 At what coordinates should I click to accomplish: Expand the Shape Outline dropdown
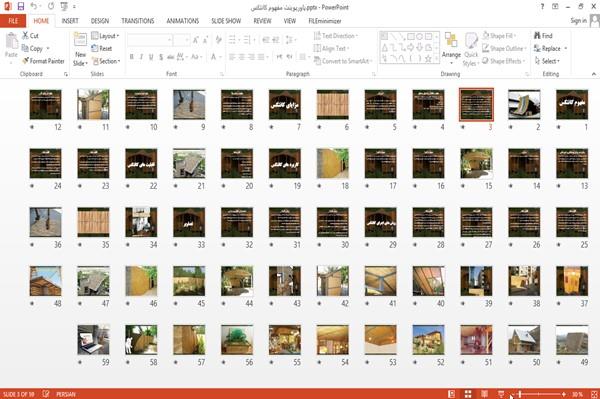click(x=504, y=48)
